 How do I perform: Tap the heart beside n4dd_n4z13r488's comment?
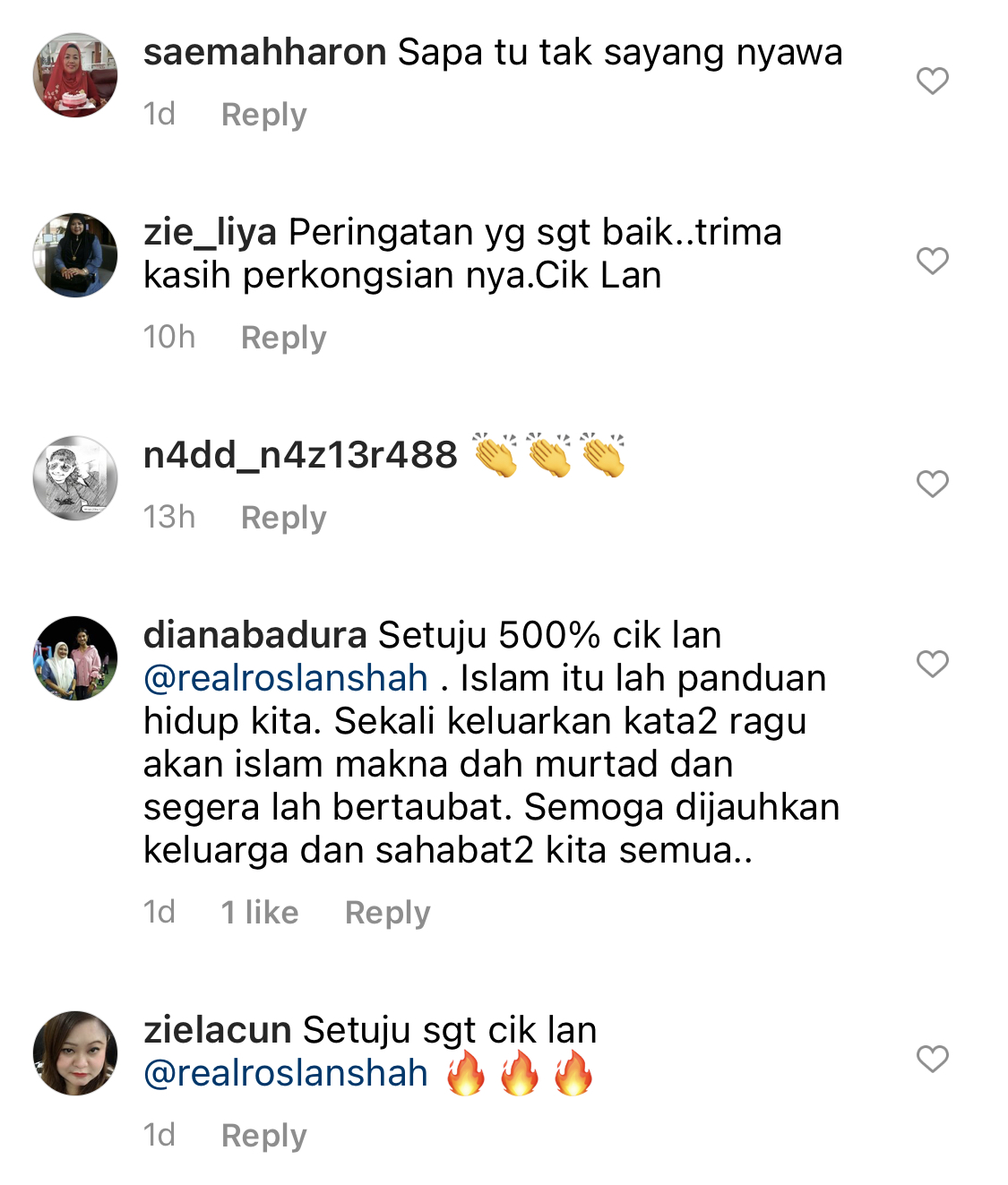[x=932, y=484]
